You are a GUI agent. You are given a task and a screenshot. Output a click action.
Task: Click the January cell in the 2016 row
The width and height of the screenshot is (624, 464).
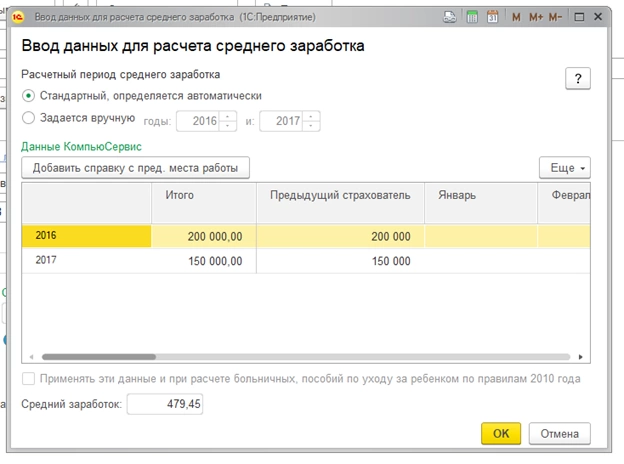point(481,236)
